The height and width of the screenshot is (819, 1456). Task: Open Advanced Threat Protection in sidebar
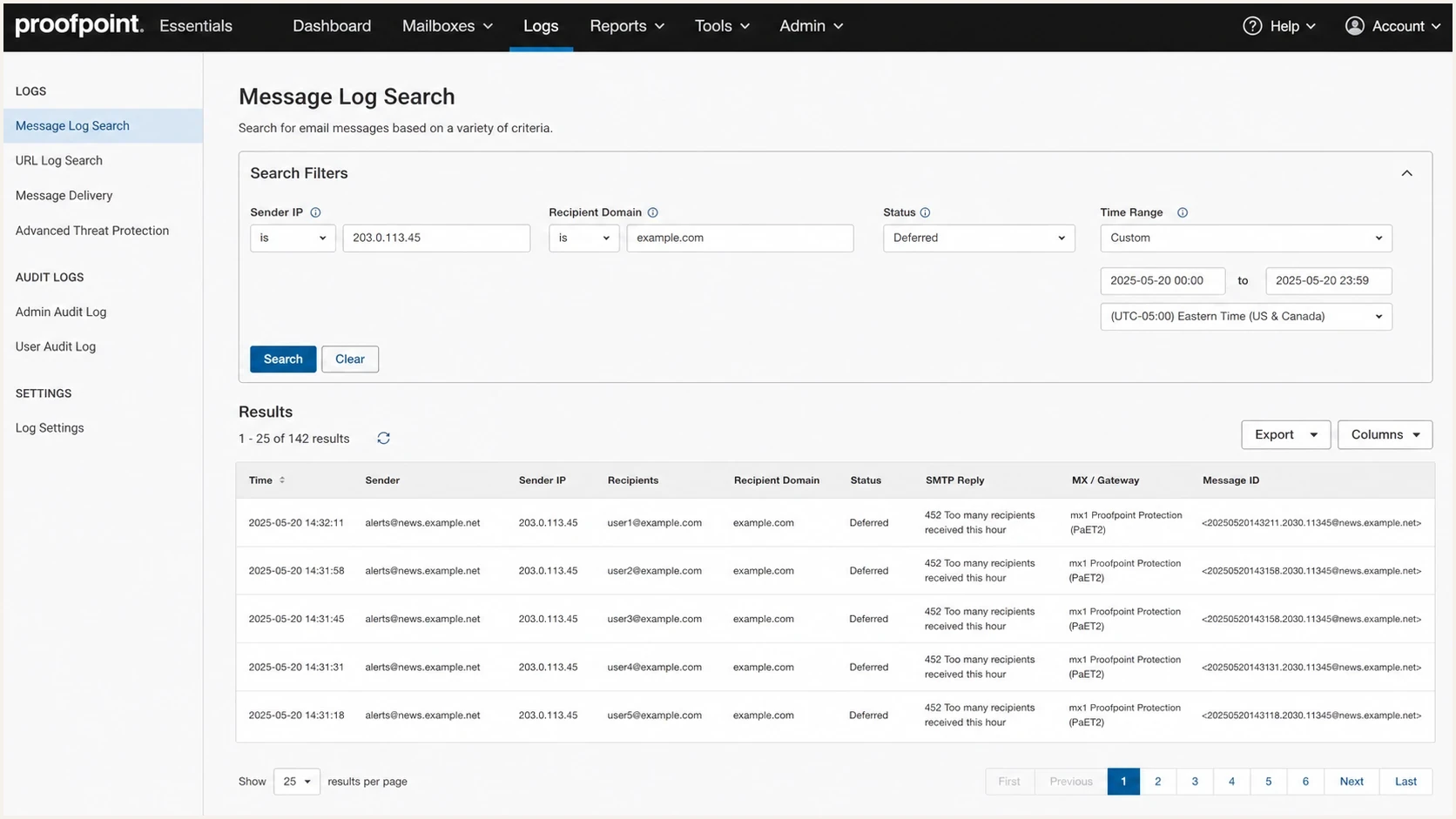(92, 231)
